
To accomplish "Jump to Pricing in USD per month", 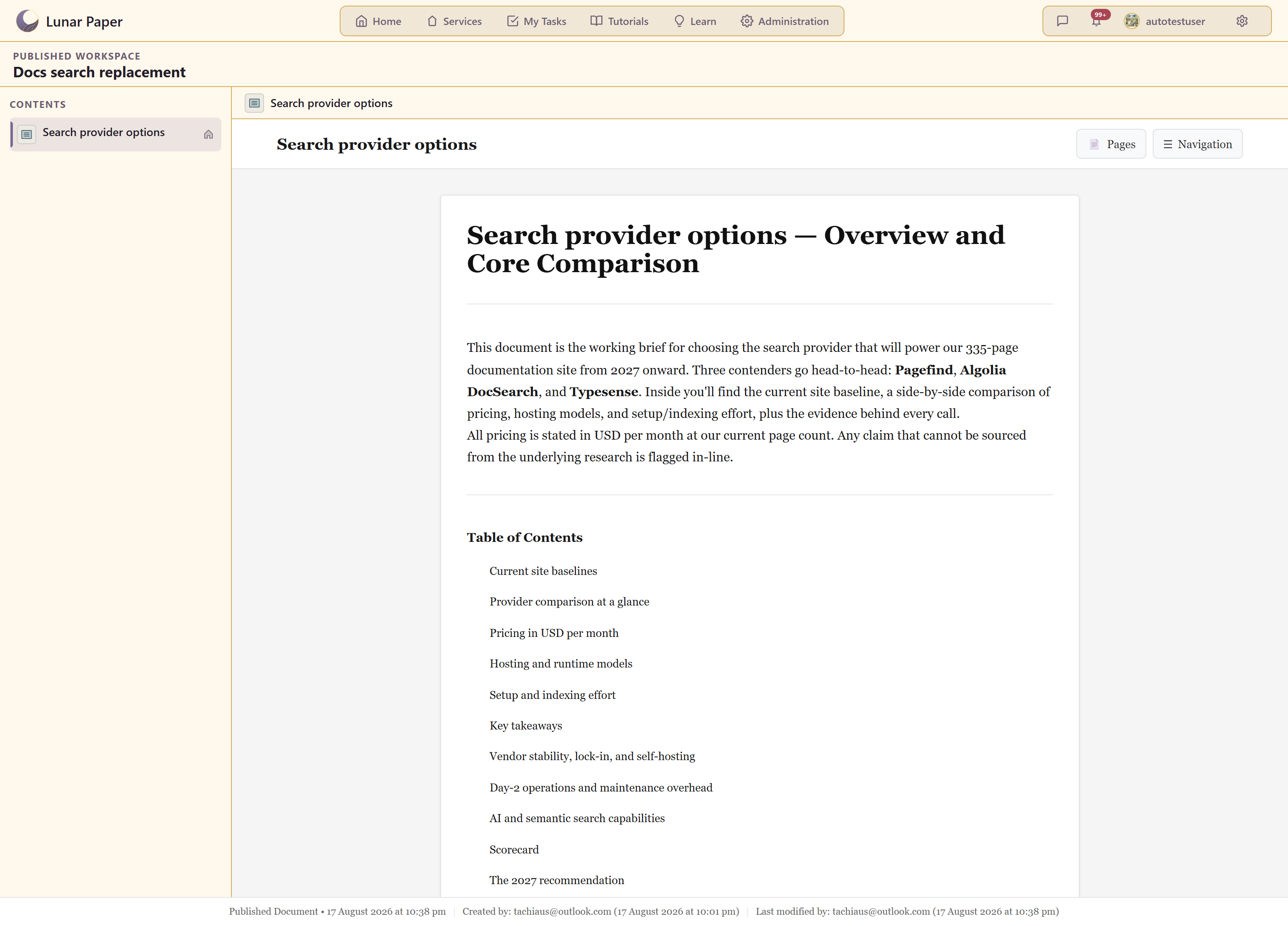I will (554, 633).
